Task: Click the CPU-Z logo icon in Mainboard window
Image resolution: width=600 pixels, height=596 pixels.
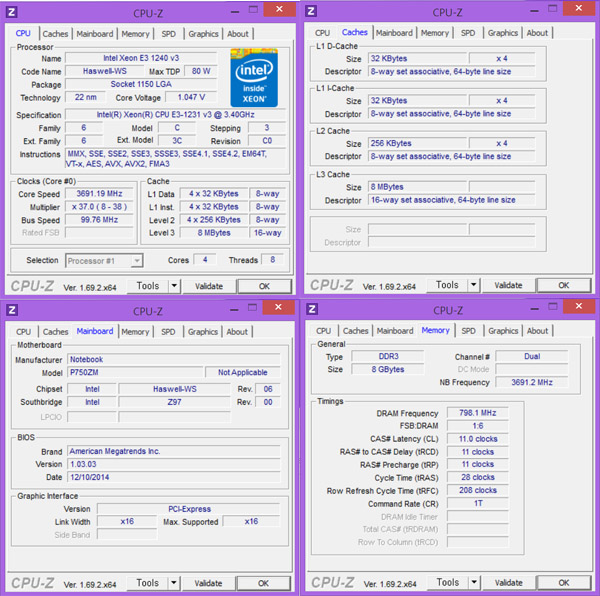Action: 12,310
